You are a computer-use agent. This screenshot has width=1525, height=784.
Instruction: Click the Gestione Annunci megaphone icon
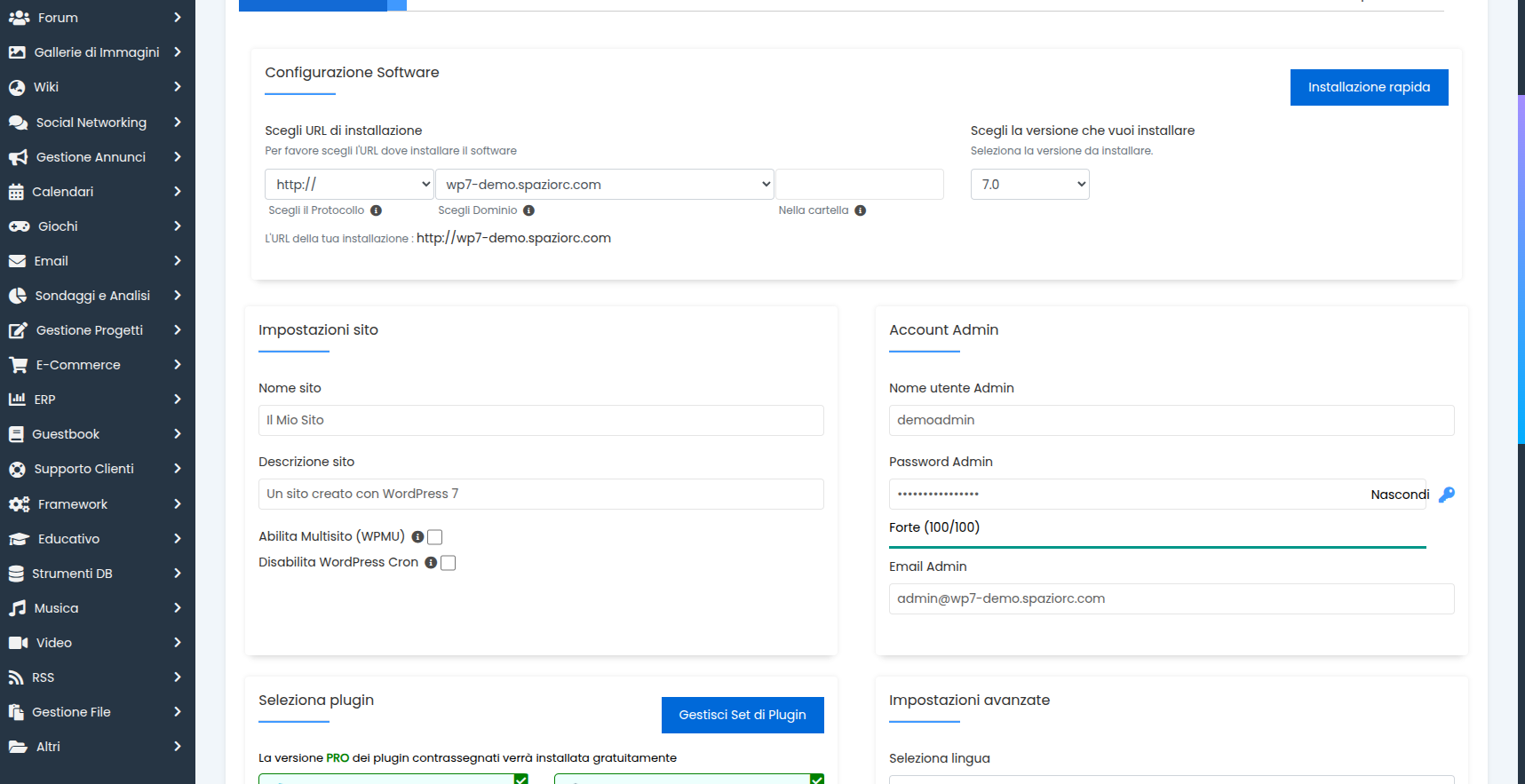click(18, 157)
